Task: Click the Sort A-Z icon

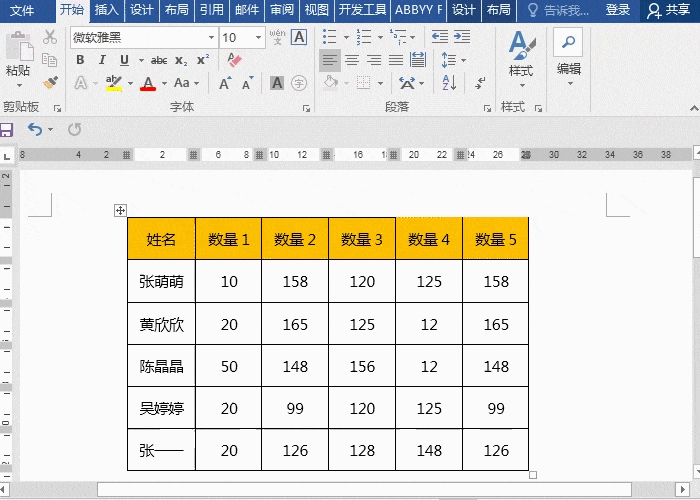Action: (449, 83)
